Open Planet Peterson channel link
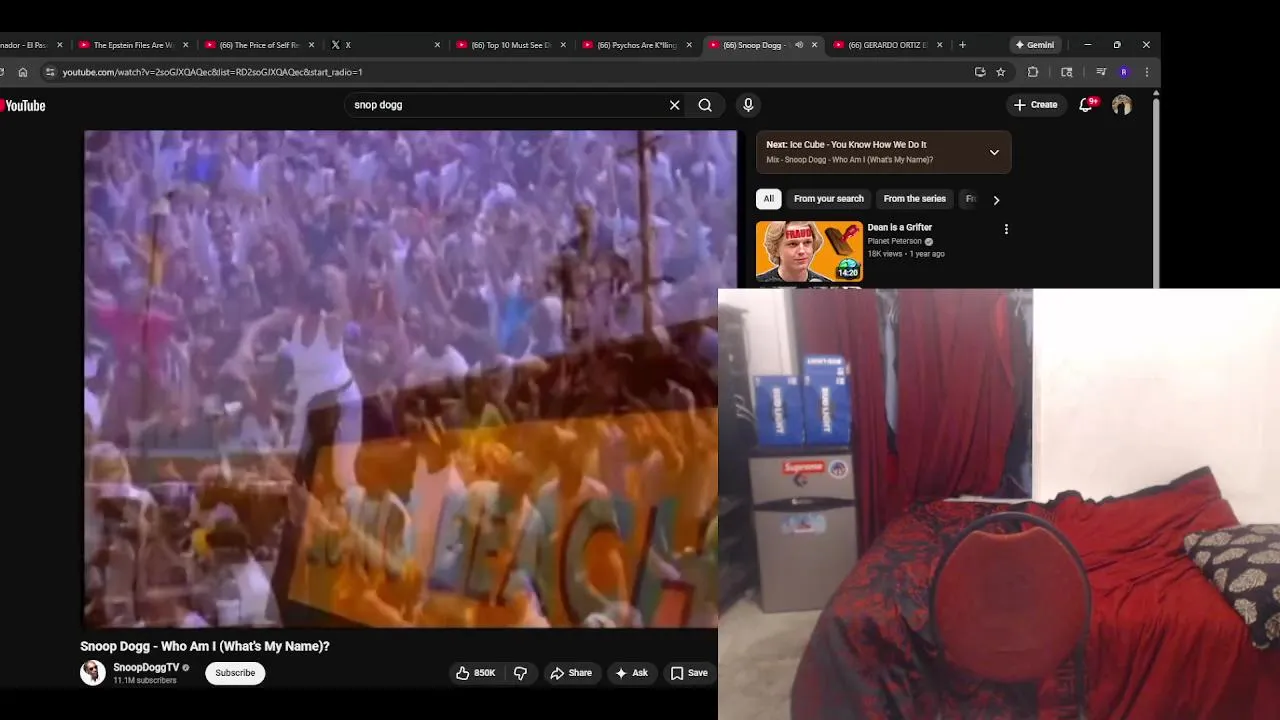This screenshot has height=720, width=1280. [x=894, y=241]
